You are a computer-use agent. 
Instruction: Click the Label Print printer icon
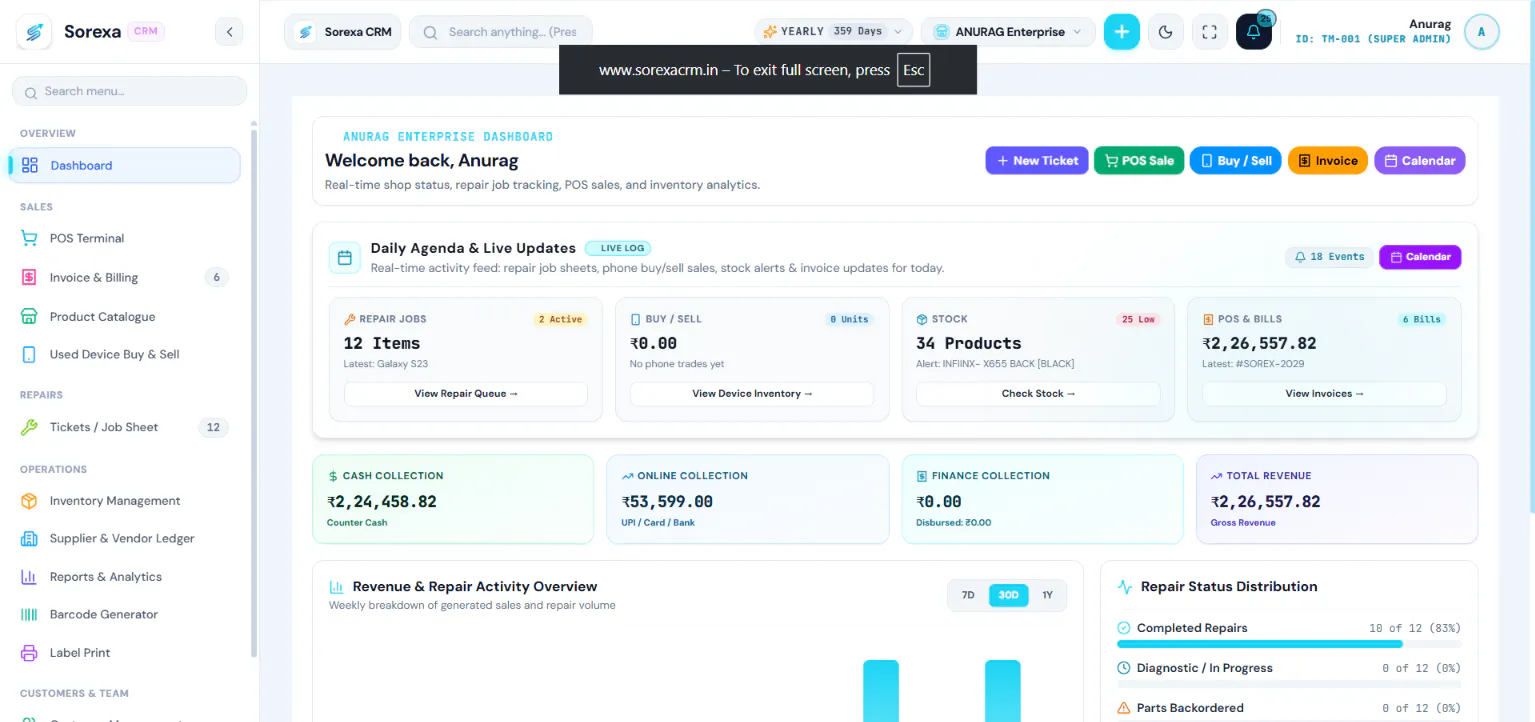pyautogui.click(x=30, y=653)
